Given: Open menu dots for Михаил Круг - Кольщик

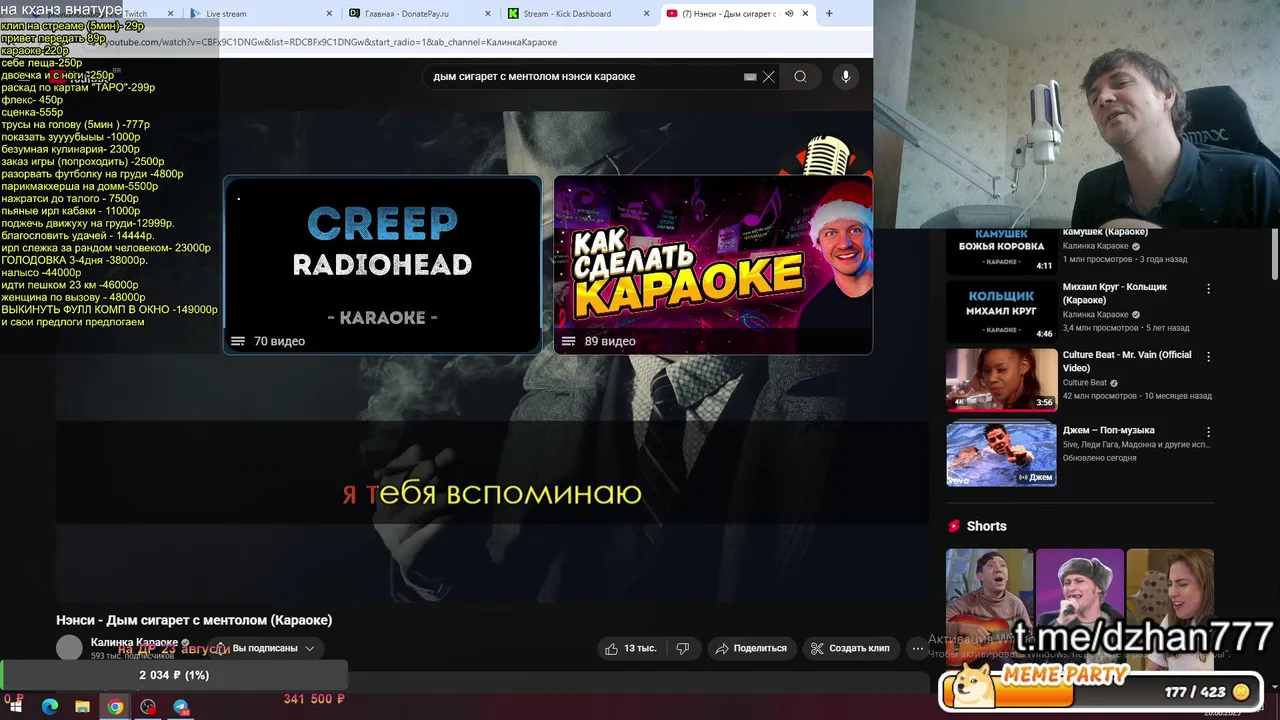Looking at the screenshot, I should click(x=1208, y=288).
